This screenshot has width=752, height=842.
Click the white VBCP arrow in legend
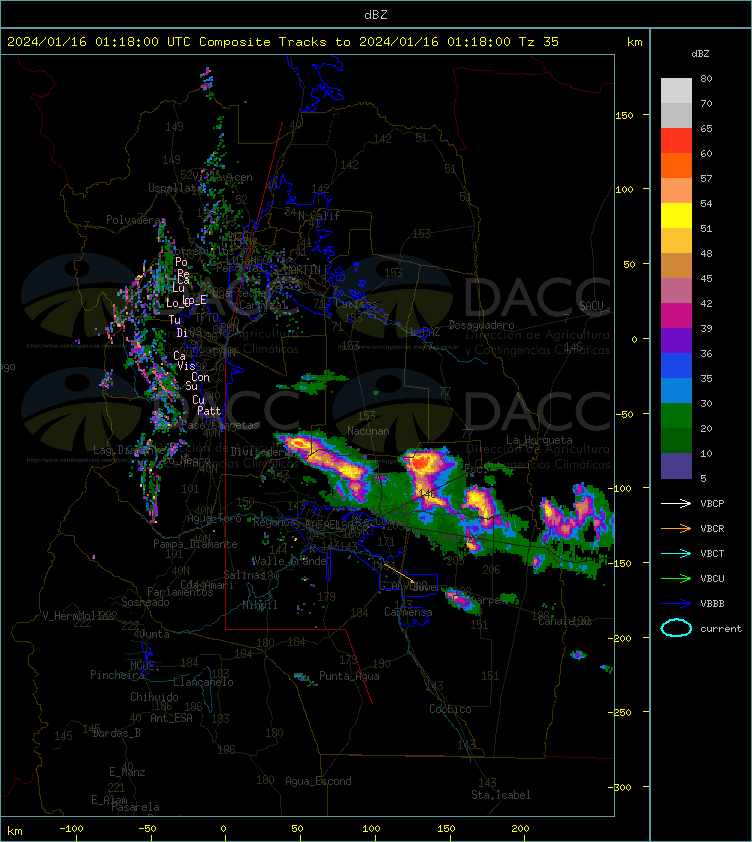coord(676,503)
